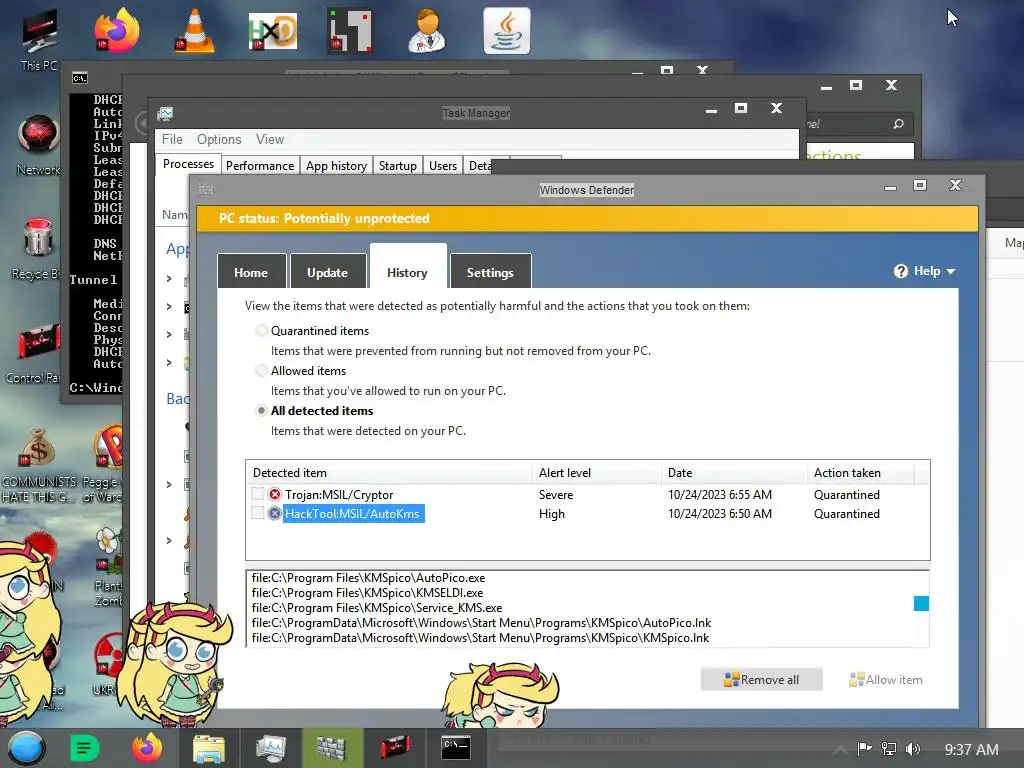This screenshot has width=1024, height=768.
Task: Open the Network desktop icon
Action: click(38, 145)
